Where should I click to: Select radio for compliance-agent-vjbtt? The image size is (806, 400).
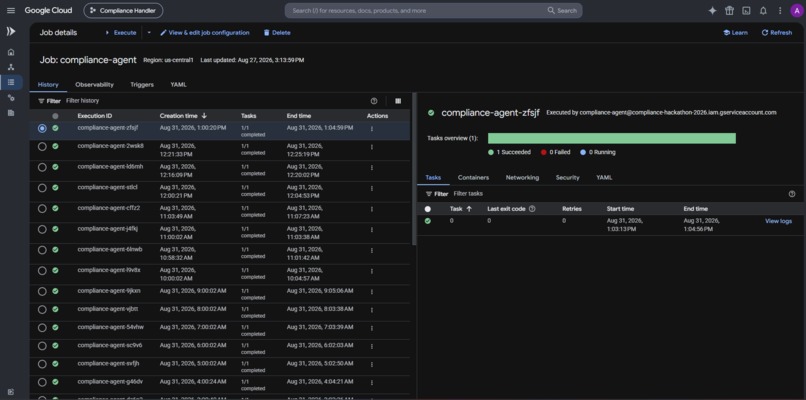[x=42, y=310]
